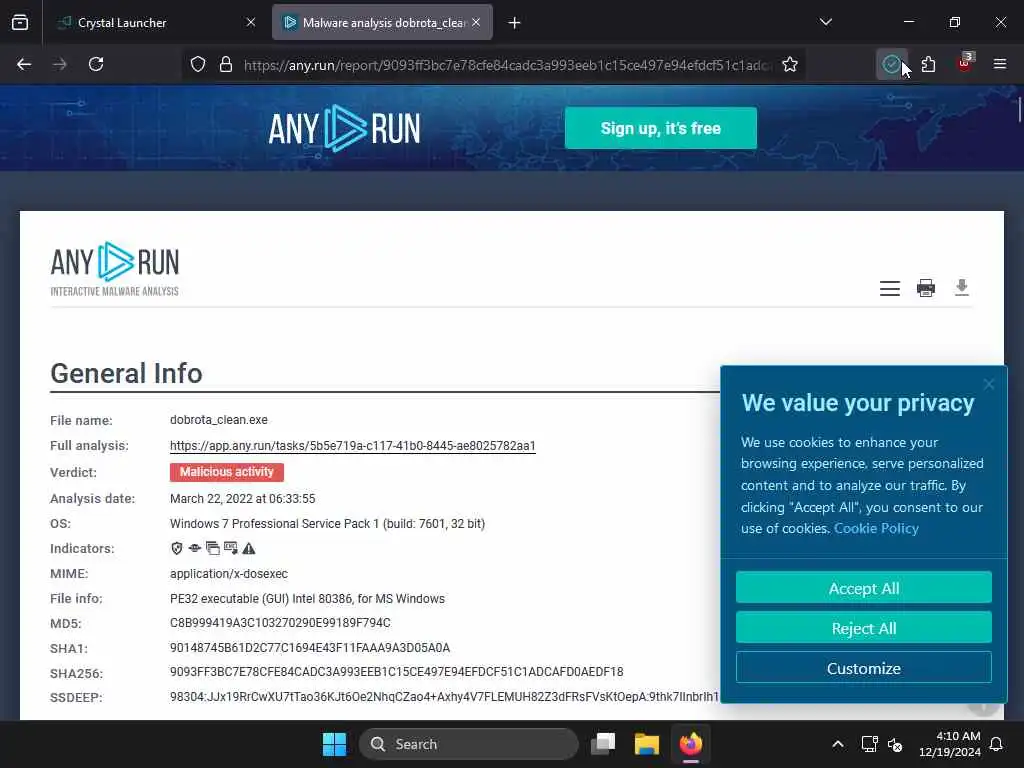Click the red extension icon with badge
Image resolution: width=1024 pixels, height=768 pixels.
[x=964, y=63]
